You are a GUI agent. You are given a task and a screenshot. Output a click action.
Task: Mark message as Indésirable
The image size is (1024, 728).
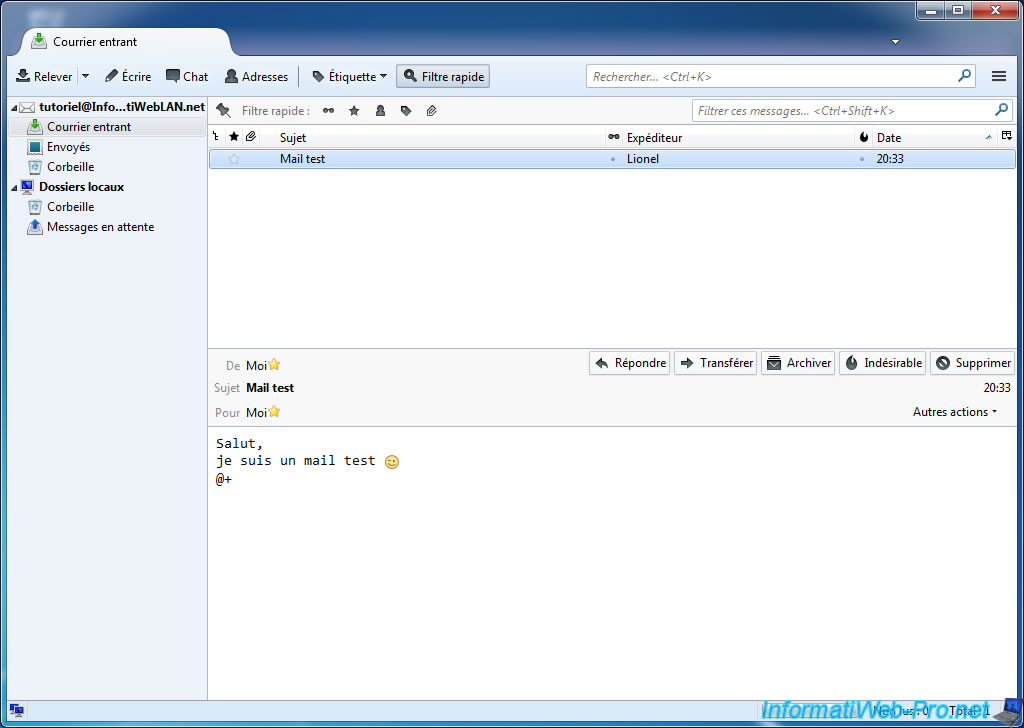882,363
